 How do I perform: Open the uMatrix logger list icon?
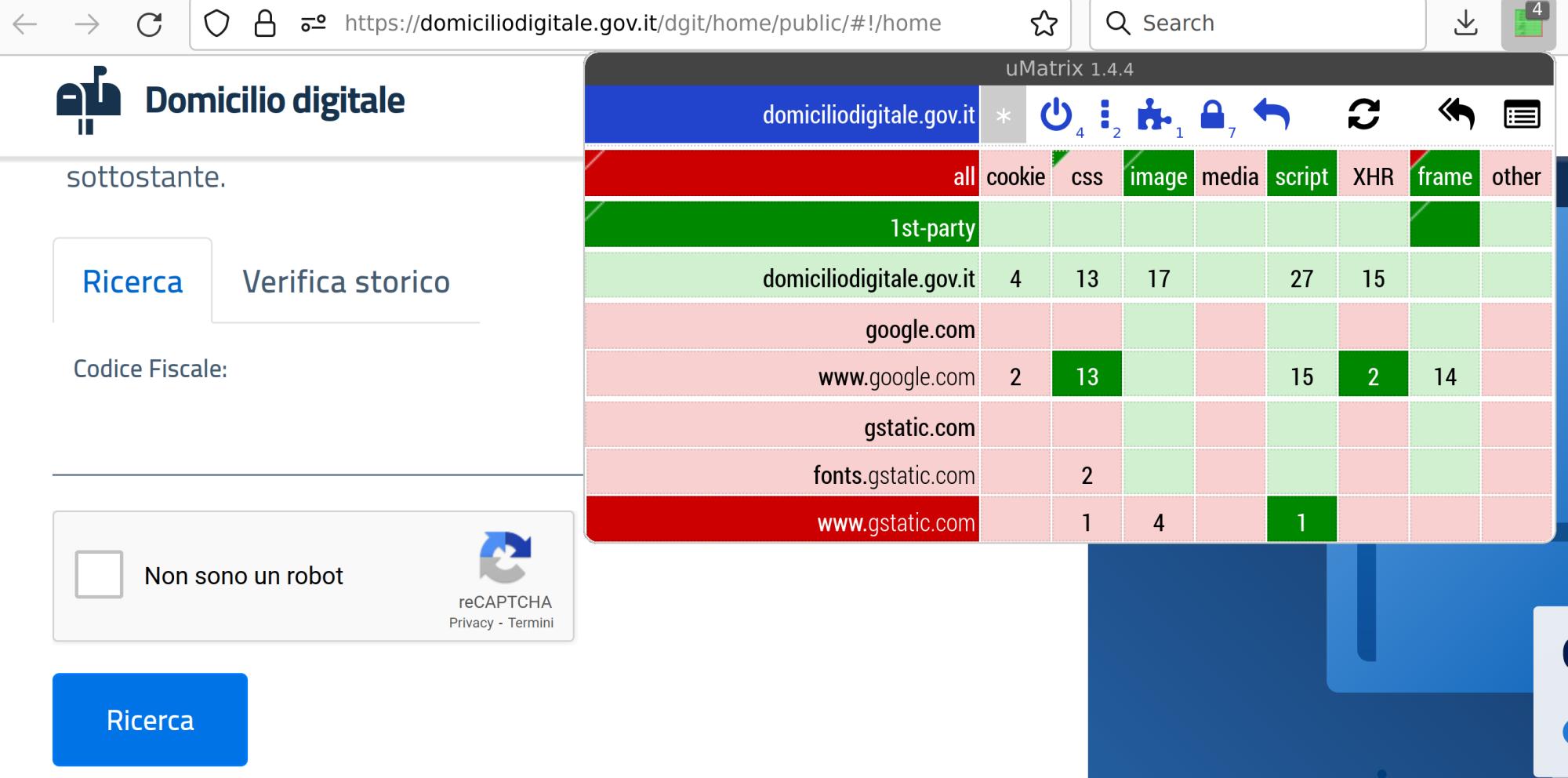pos(1522,115)
